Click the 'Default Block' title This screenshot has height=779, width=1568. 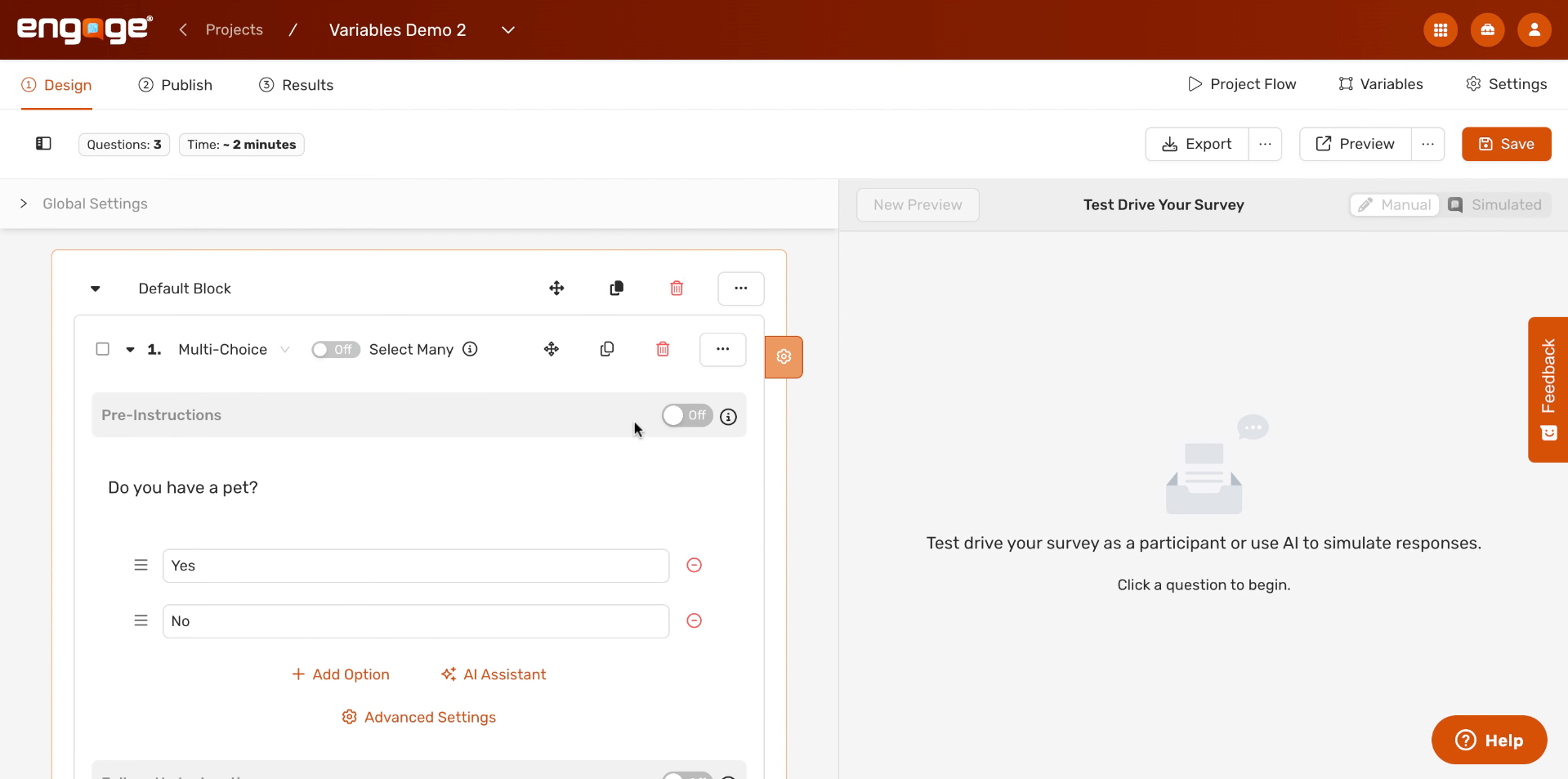click(x=185, y=289)
